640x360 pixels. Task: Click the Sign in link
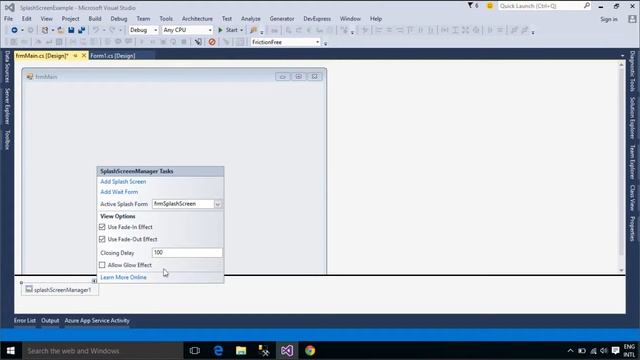pos(609,19)
